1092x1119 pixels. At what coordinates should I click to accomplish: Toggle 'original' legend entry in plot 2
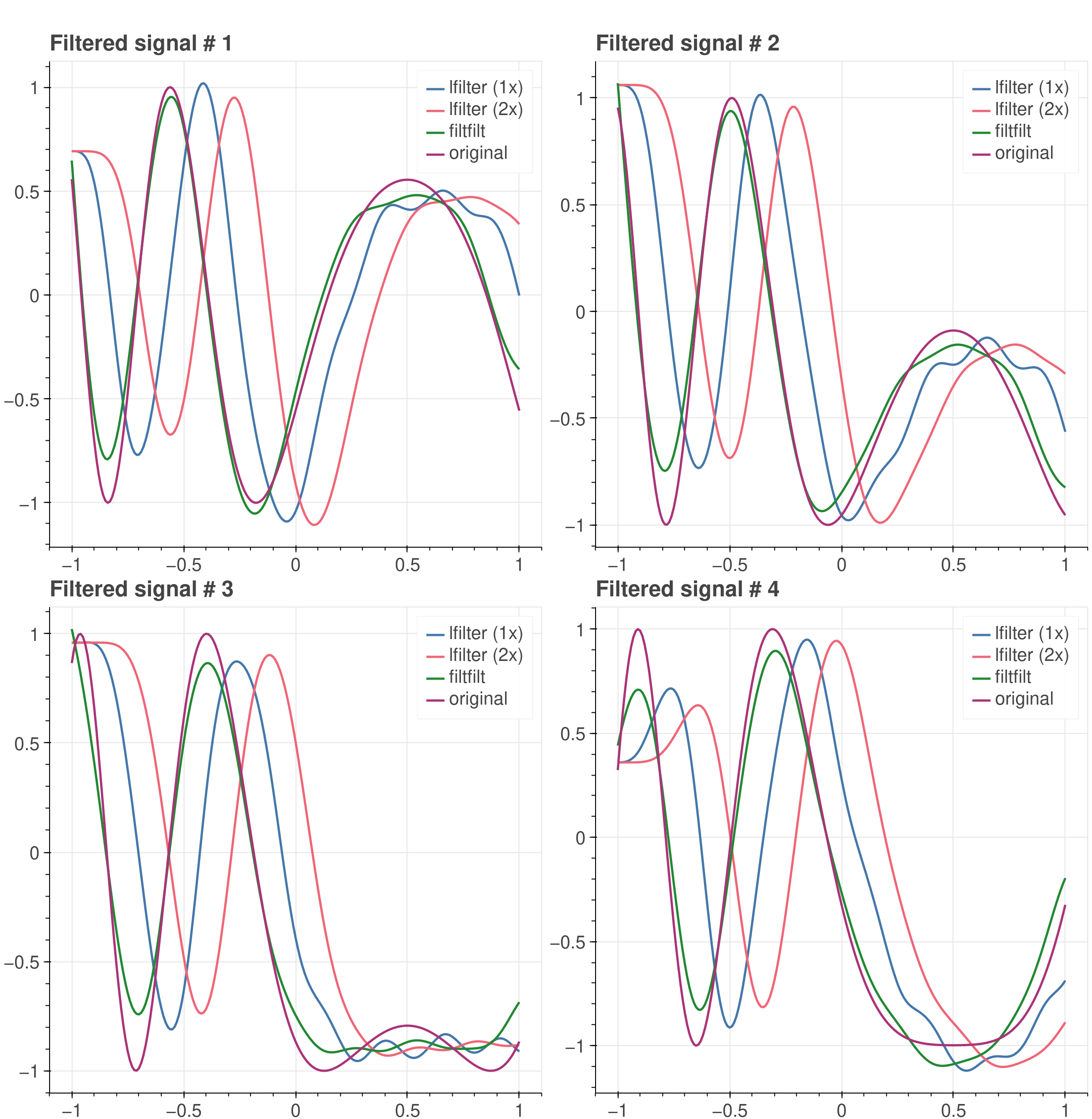[x=1013, y=154]
